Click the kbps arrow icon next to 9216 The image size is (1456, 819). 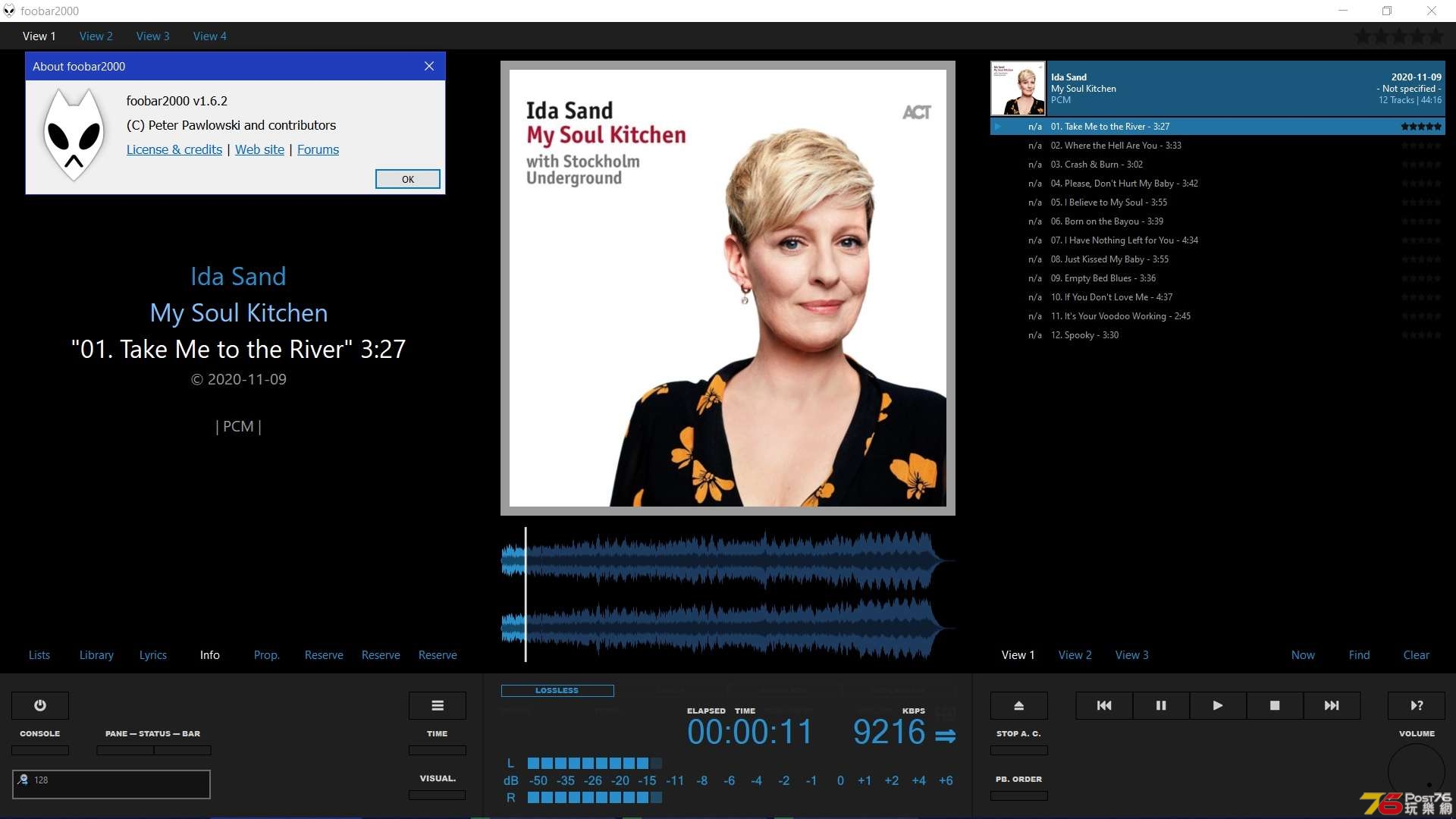coord(945,735)
